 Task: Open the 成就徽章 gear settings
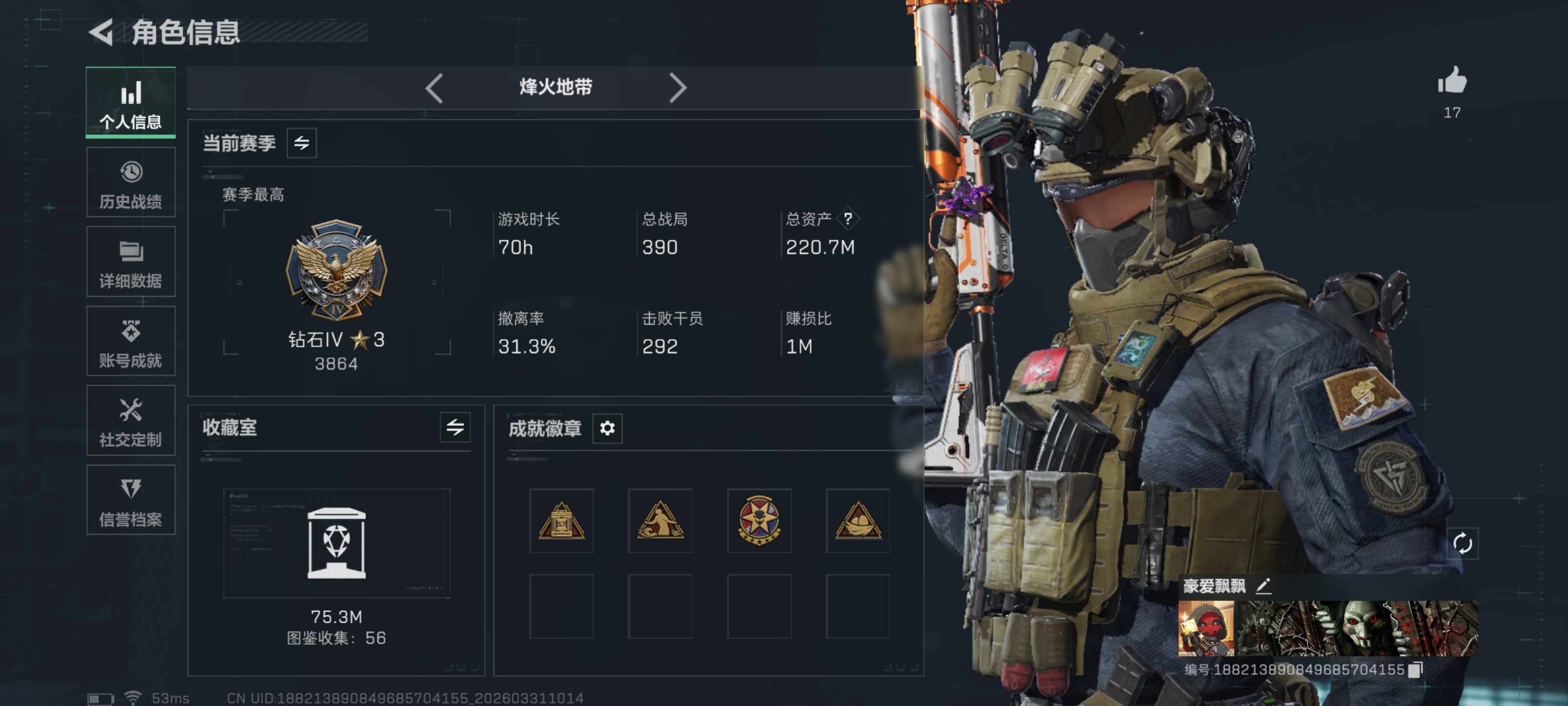pyautogui.click(x=607, y=428)
